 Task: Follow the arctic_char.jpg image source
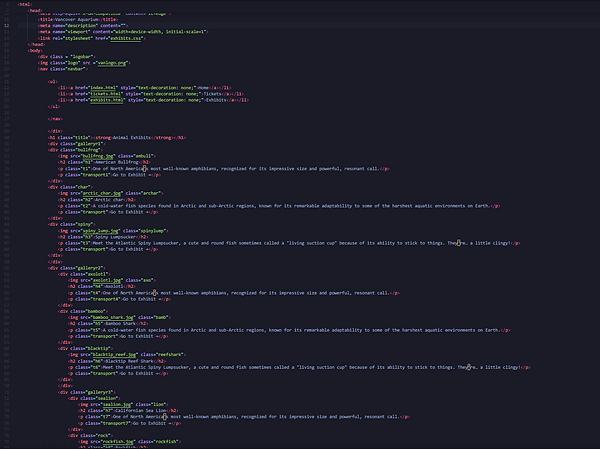[102, 193]
